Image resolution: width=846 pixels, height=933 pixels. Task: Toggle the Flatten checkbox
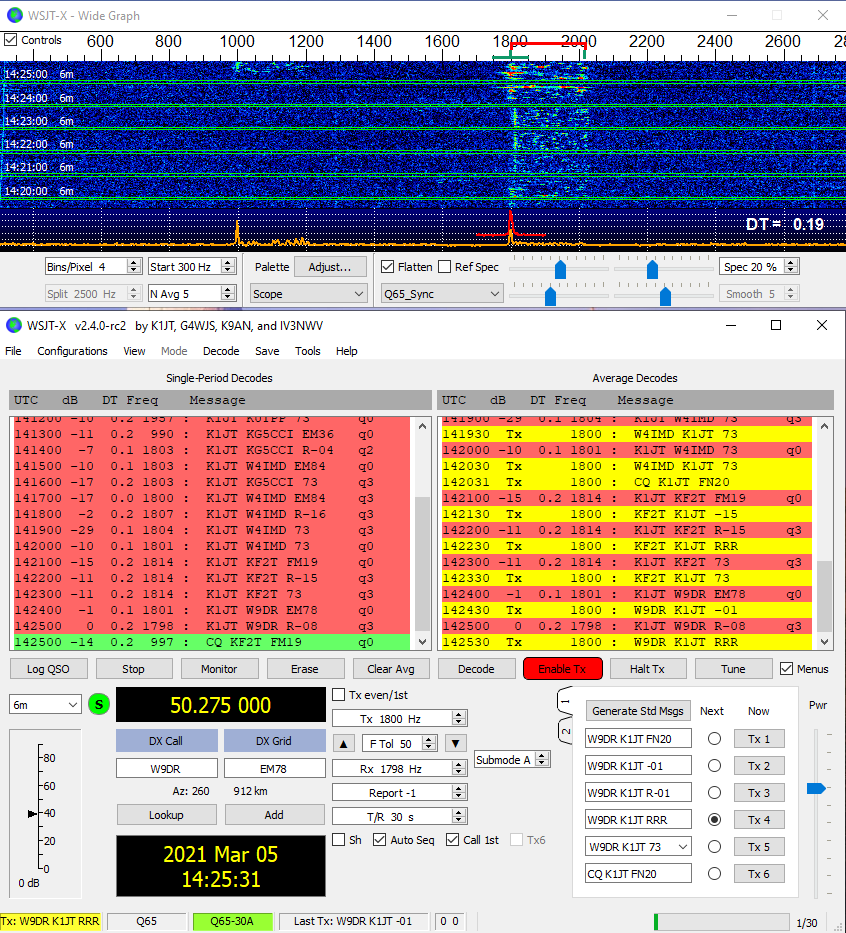tap(388, 267)
